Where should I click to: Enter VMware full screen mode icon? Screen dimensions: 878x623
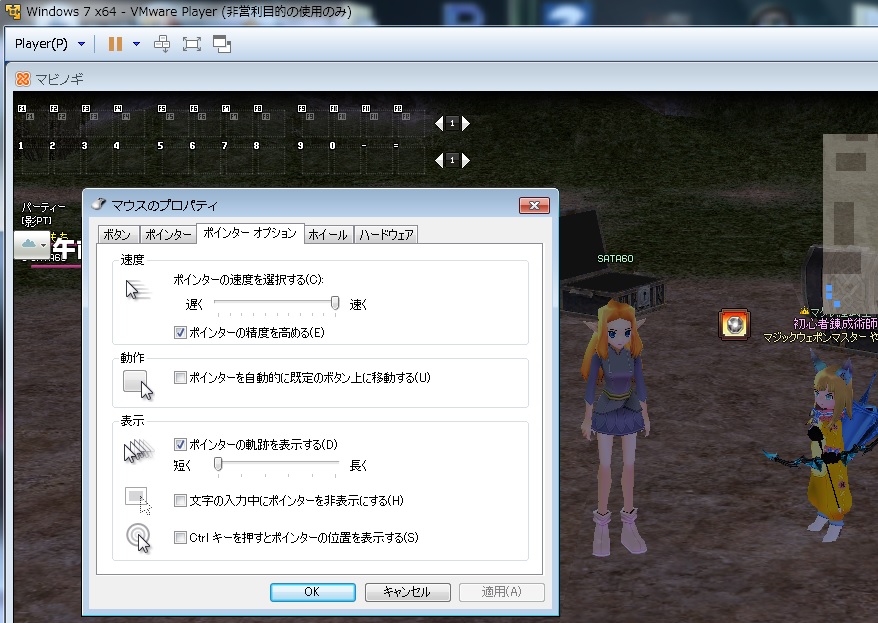(192, 44)
